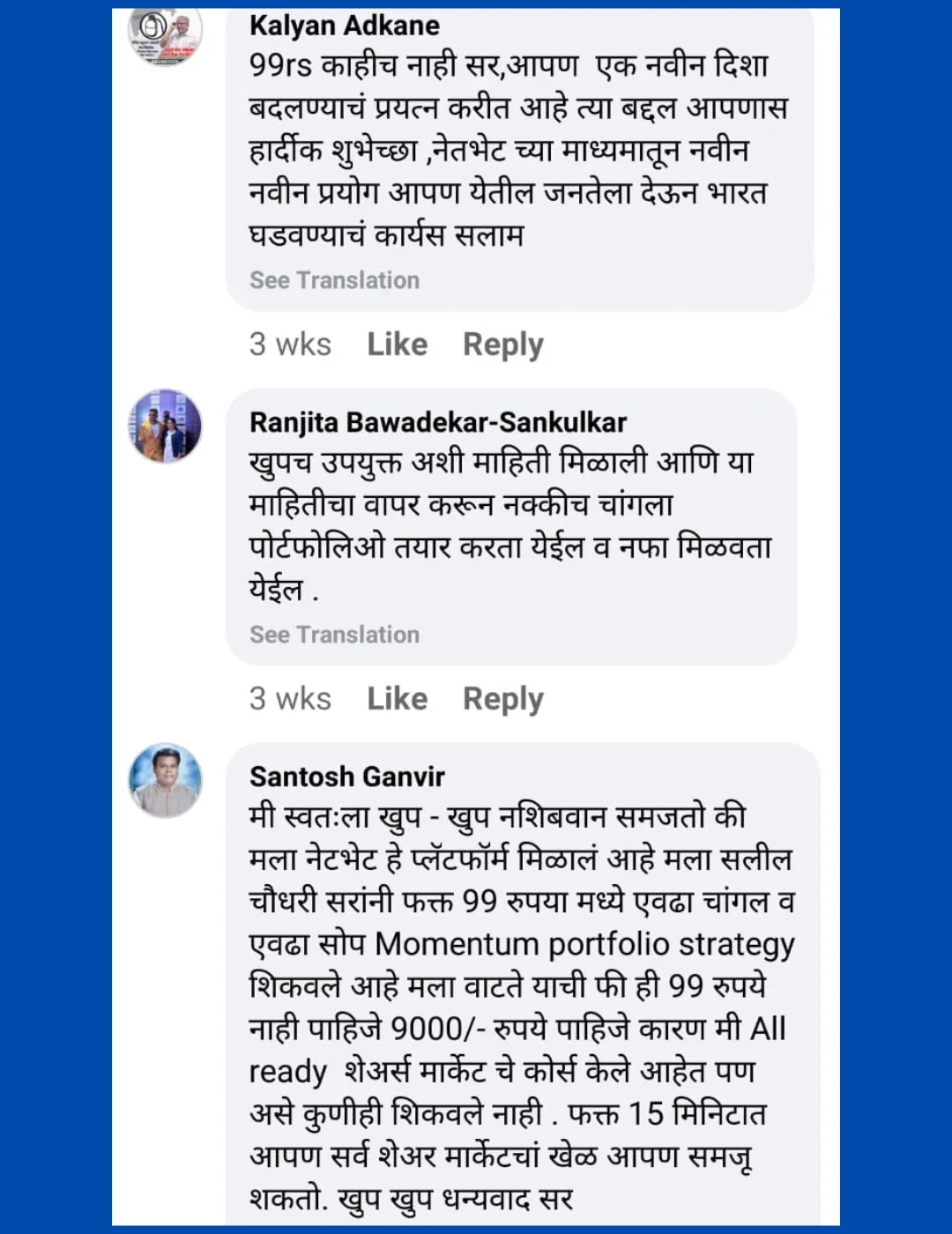Click the word "ready" in Santosh's comment
952x1234 pixels.
(287, 1072)
